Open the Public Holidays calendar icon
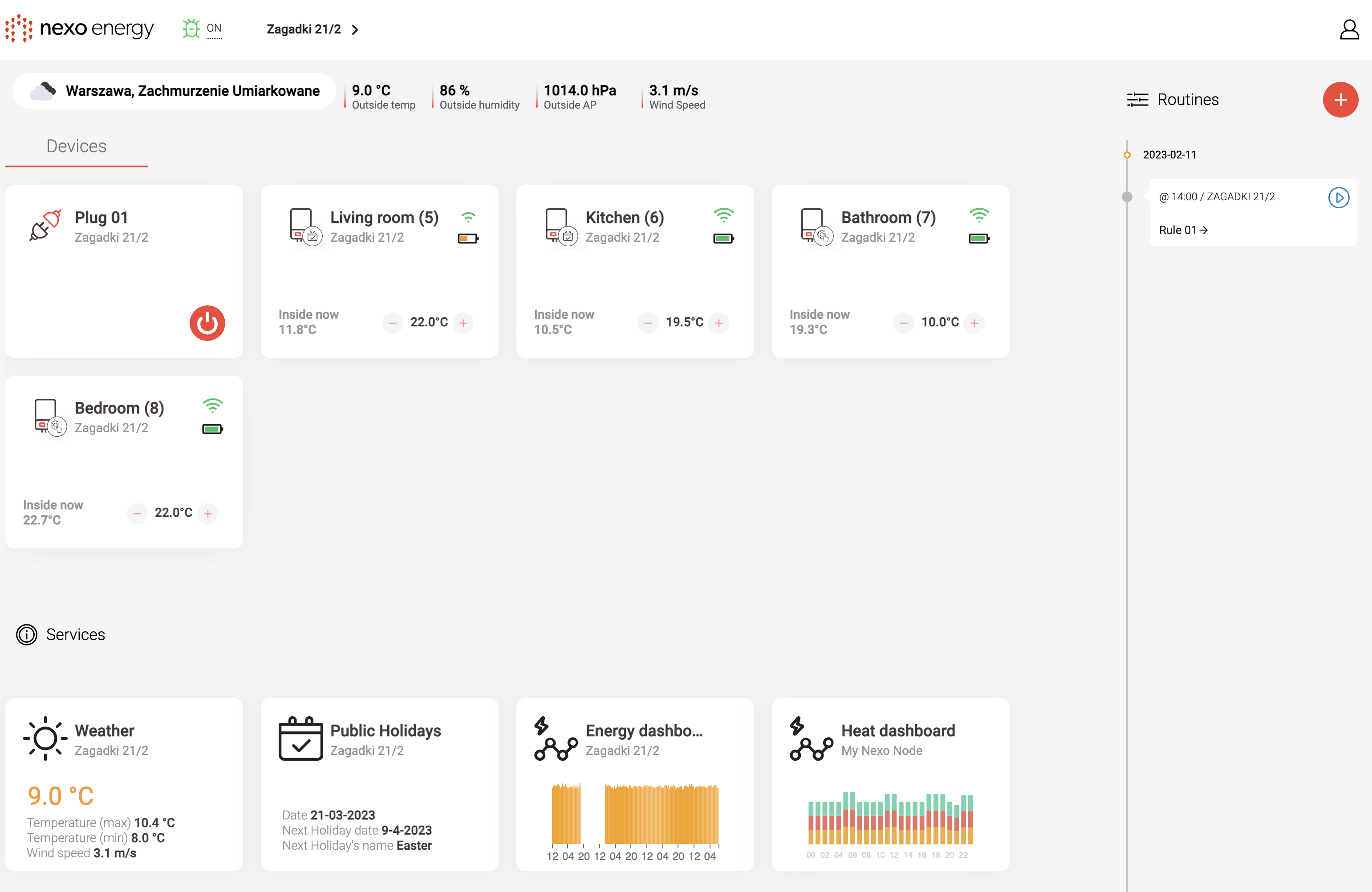This screenshot has height=892, width=1372. tap(300, 738)
